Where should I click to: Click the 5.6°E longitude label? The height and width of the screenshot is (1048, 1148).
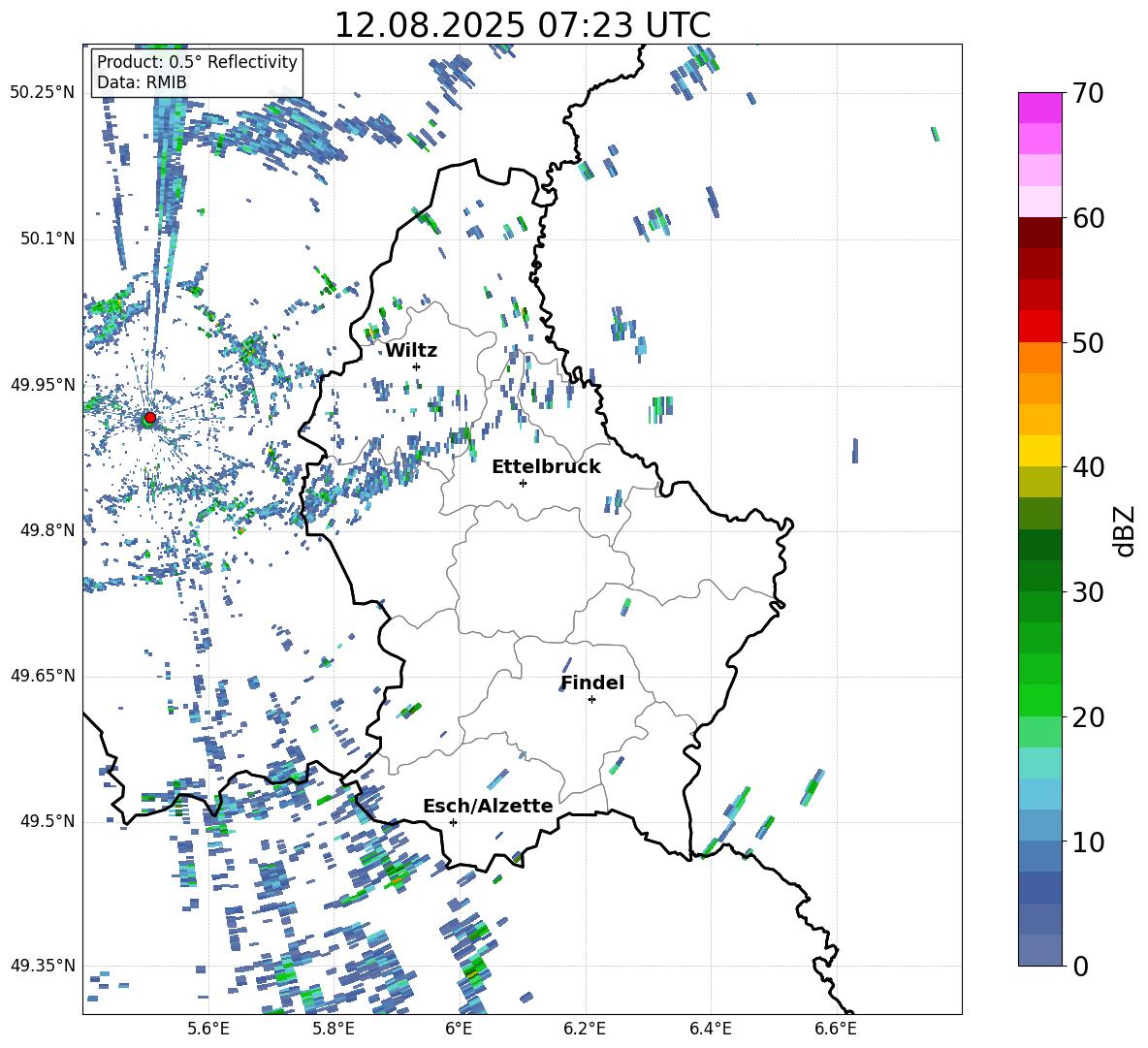click(208, 1029)
